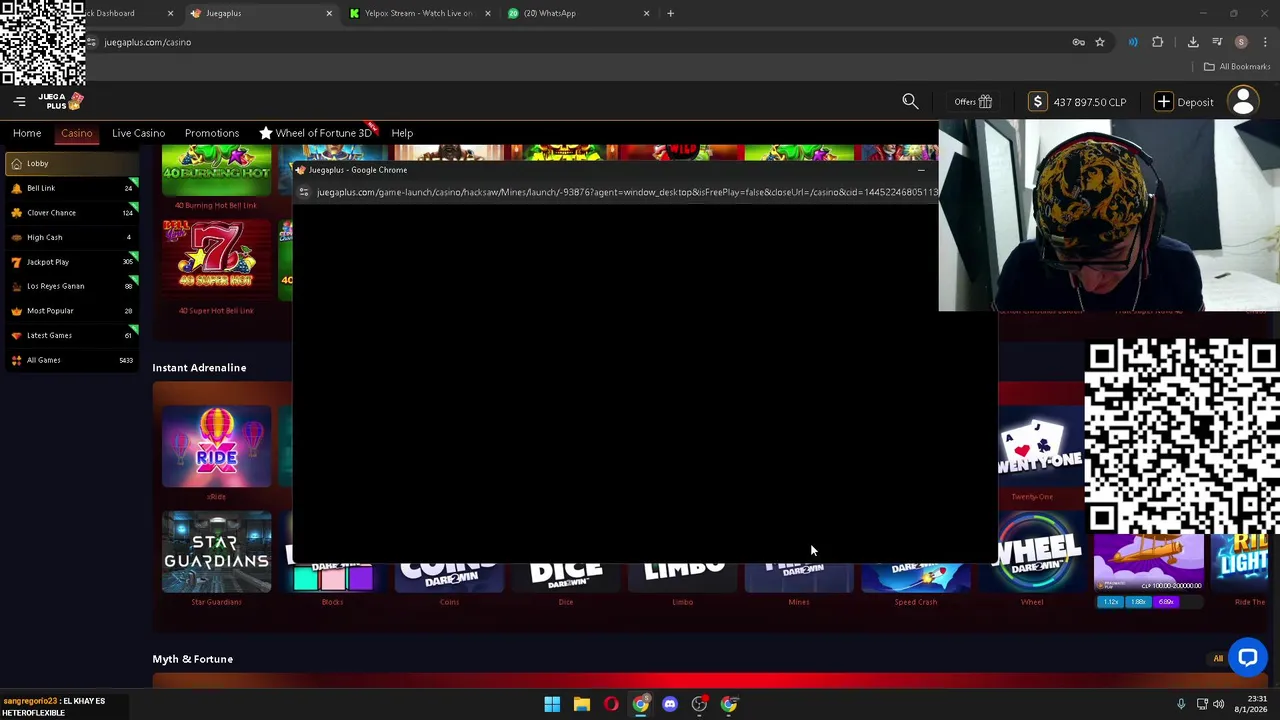1280x720 pixels.
Task: Select the Casino menu item
Action: tap(77, 133)
